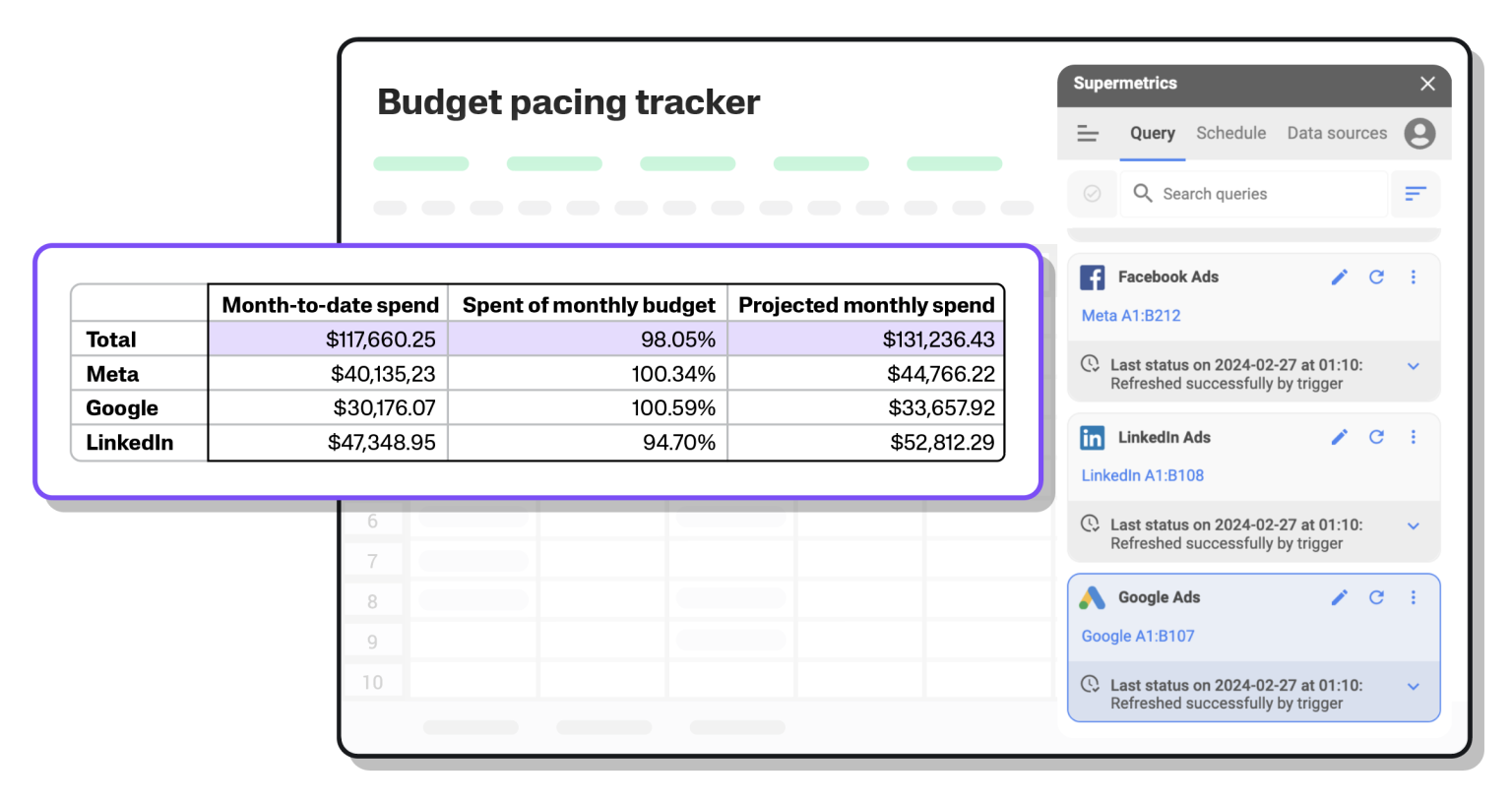Viewport: 1512px width, 802px height.
Task: Edit the Google Ads query
Action: 1339,597
